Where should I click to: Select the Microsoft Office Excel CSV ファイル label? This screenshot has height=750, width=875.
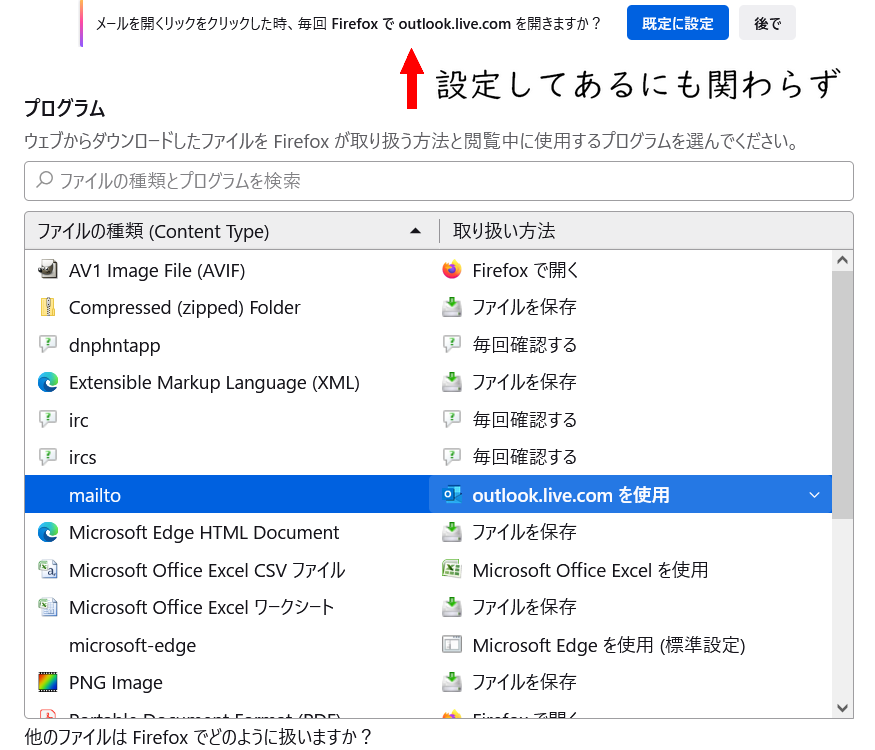207,570
